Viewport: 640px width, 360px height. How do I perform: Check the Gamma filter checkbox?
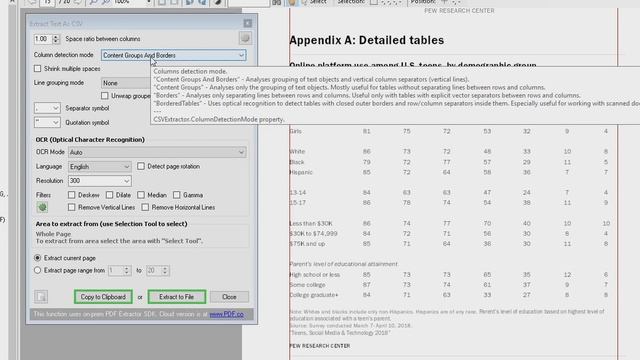click(176, 195)
